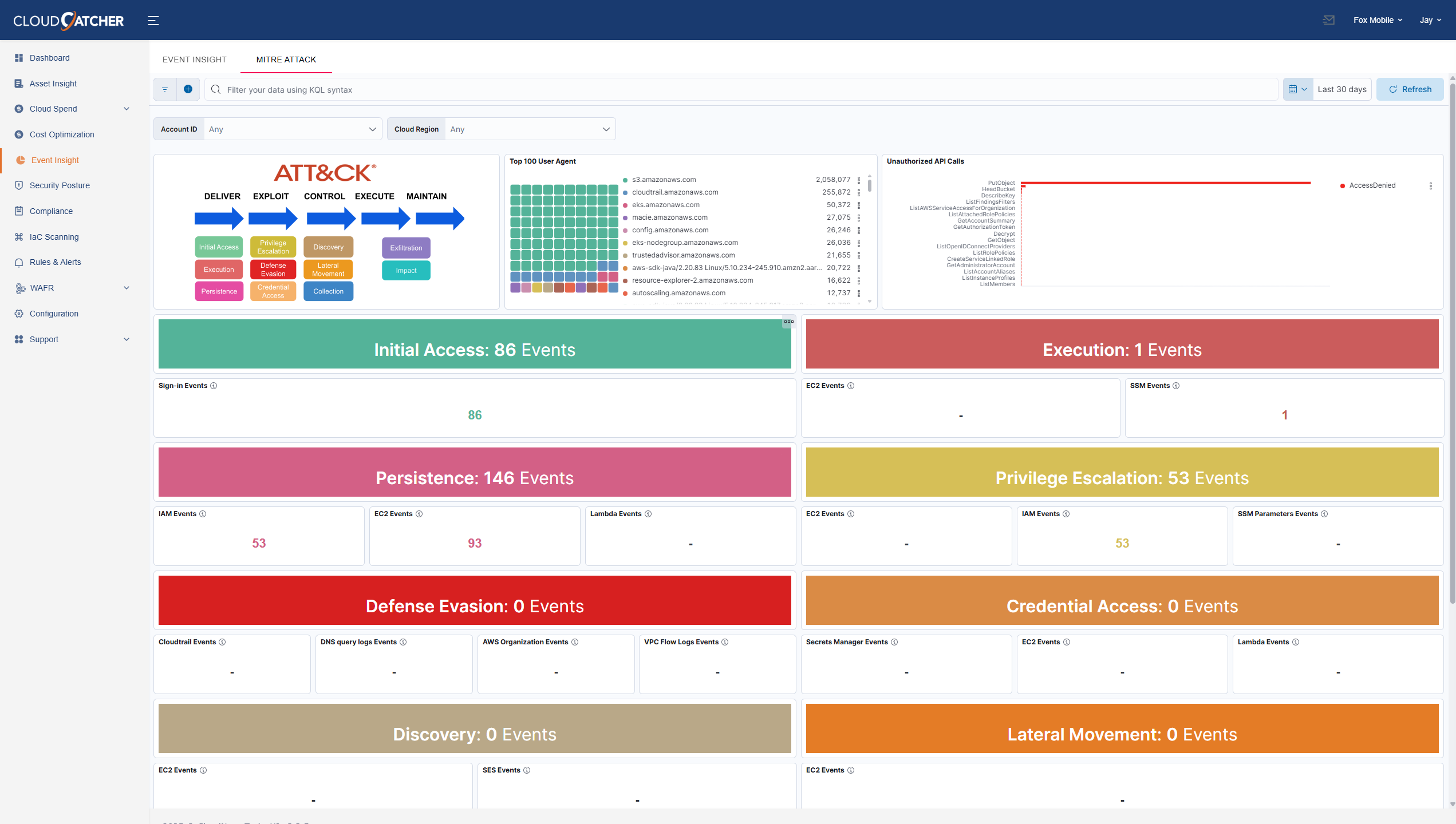The width and height of the screenshot is (1456, 824).
Task: Click the eks.amazonaws.com legend color dot
Action: click(625, 205)
